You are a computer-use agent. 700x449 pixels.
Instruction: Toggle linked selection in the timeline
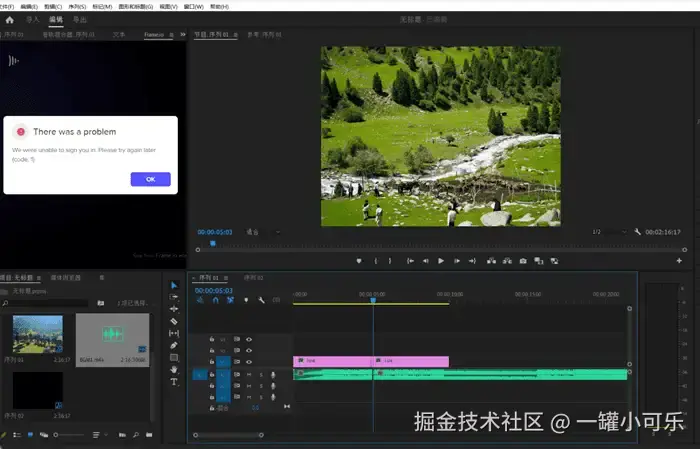[x=230, y=300]
